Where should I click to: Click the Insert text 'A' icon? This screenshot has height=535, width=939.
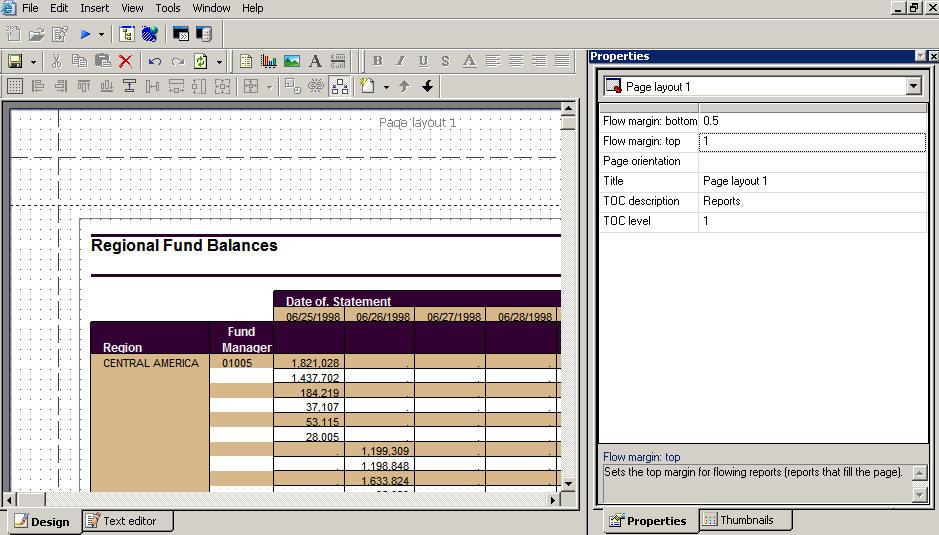tap(315, 61)
